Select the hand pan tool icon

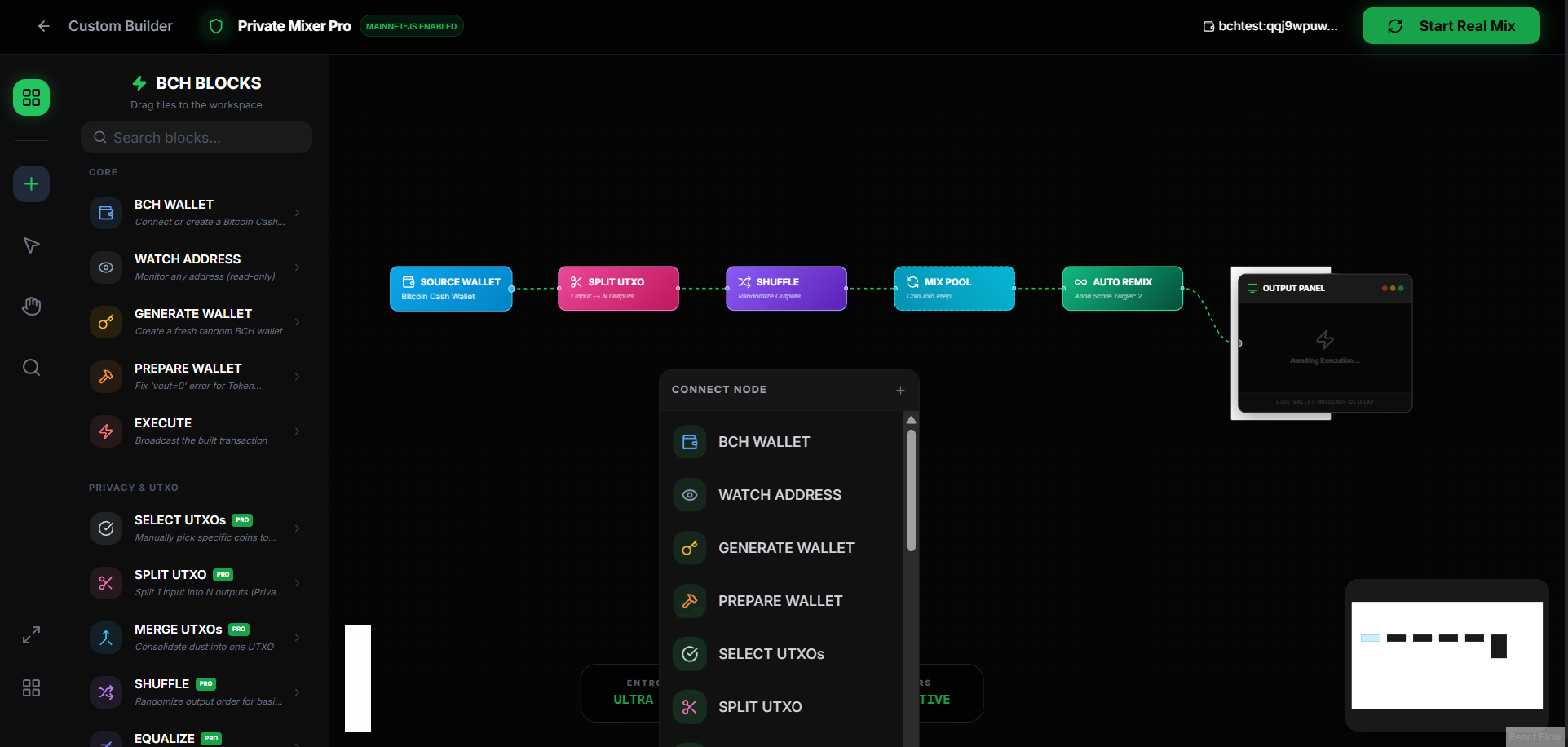[31, 306]
